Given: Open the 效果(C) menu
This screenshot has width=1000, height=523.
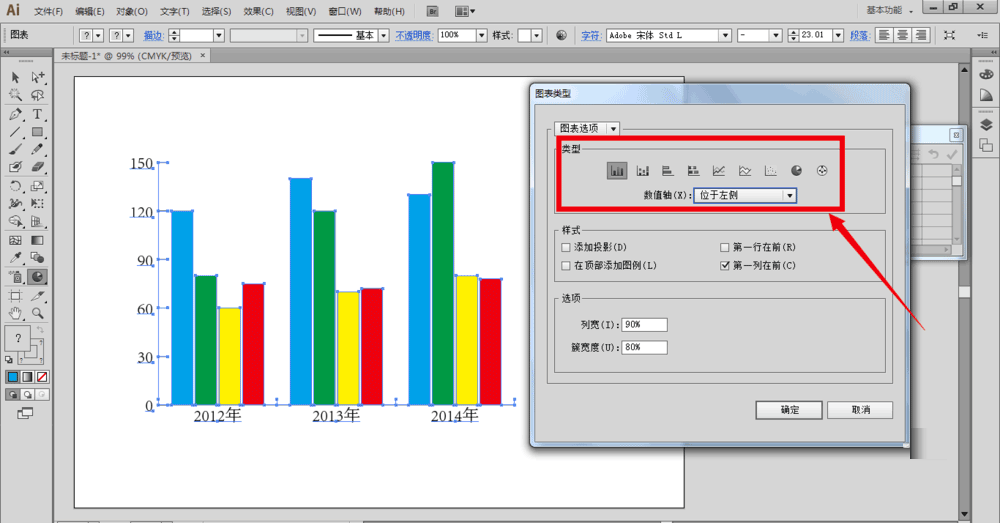Looking at the screenshot, I should coord(258,11).
